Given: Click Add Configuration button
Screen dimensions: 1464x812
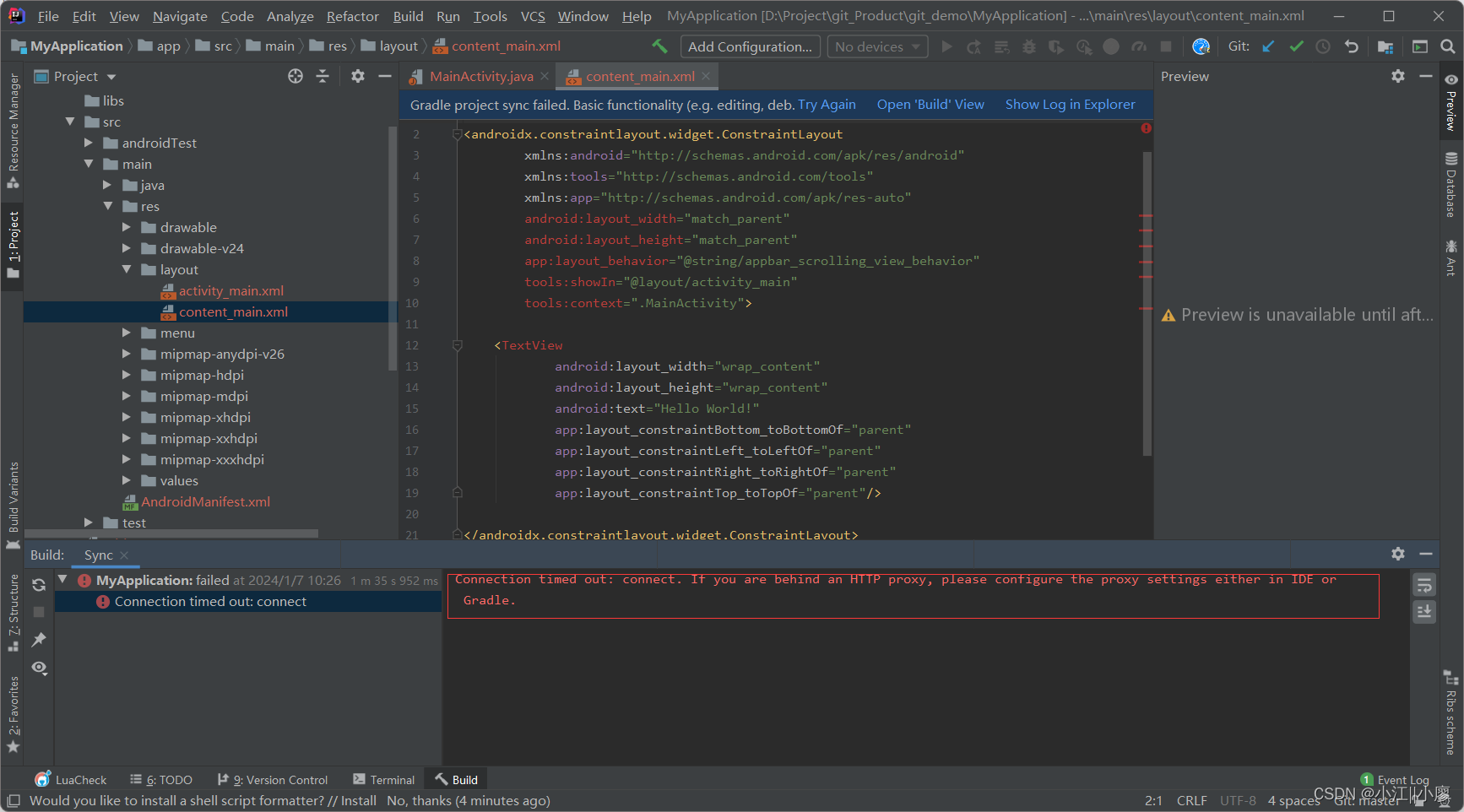Looking at the screenshot, I should [750, 46].
